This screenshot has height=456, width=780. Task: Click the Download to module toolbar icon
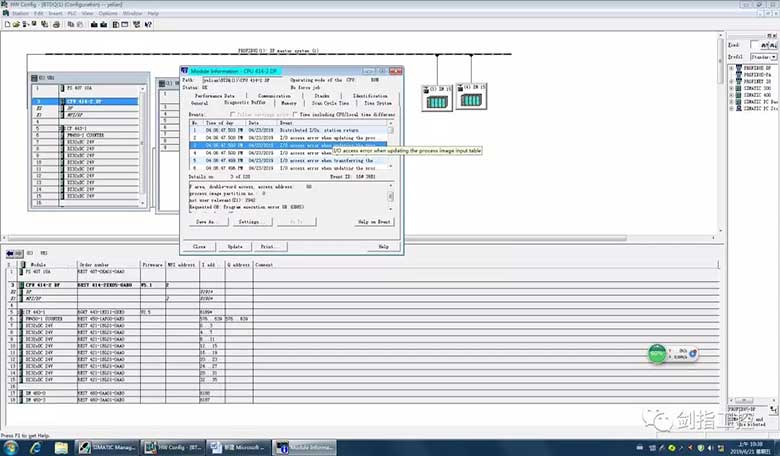click(94, 24)
